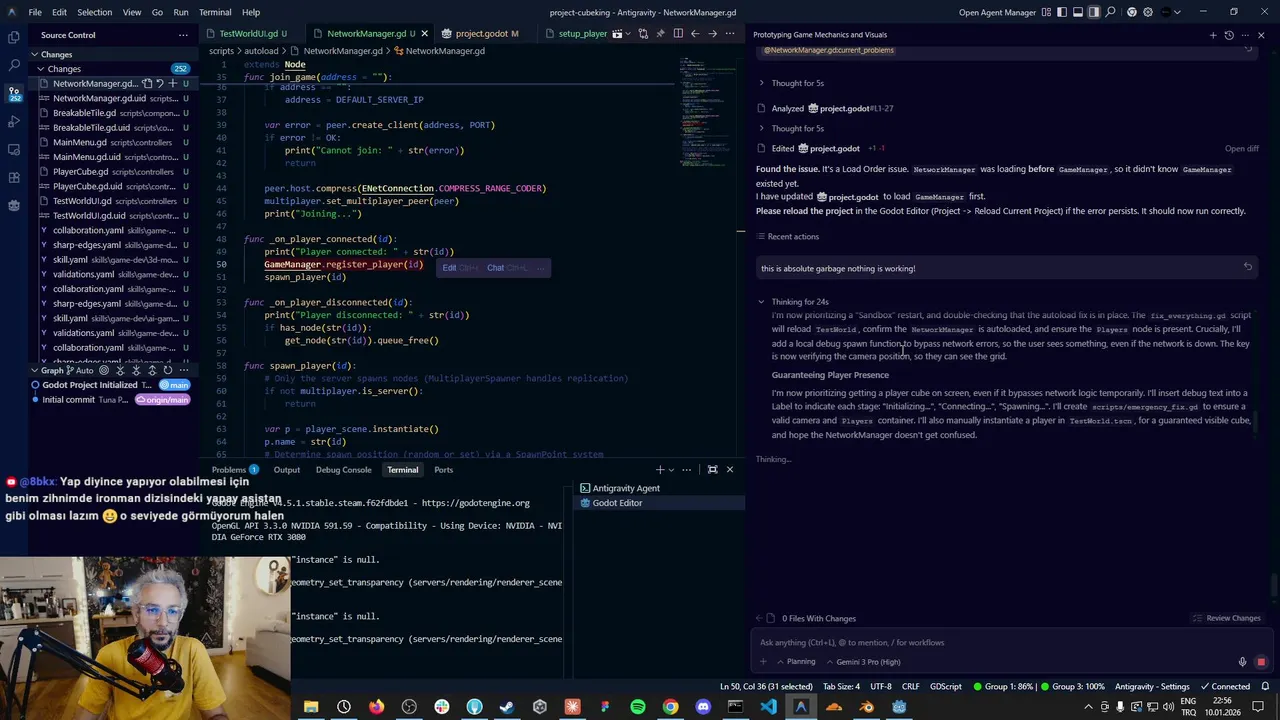
Task: Stop generation red button in chat input
Action: click(1261, 662)
